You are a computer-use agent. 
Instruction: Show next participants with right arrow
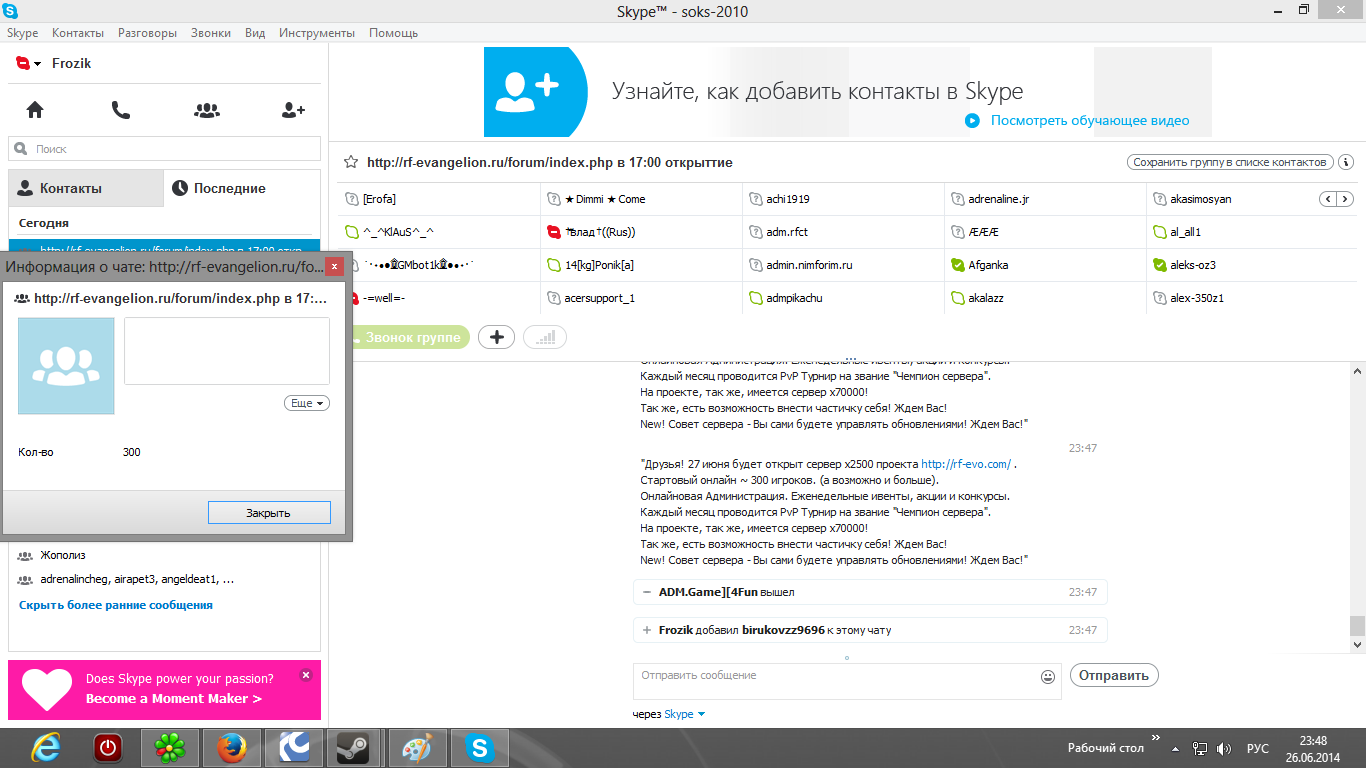click(x=1345, y=199)
